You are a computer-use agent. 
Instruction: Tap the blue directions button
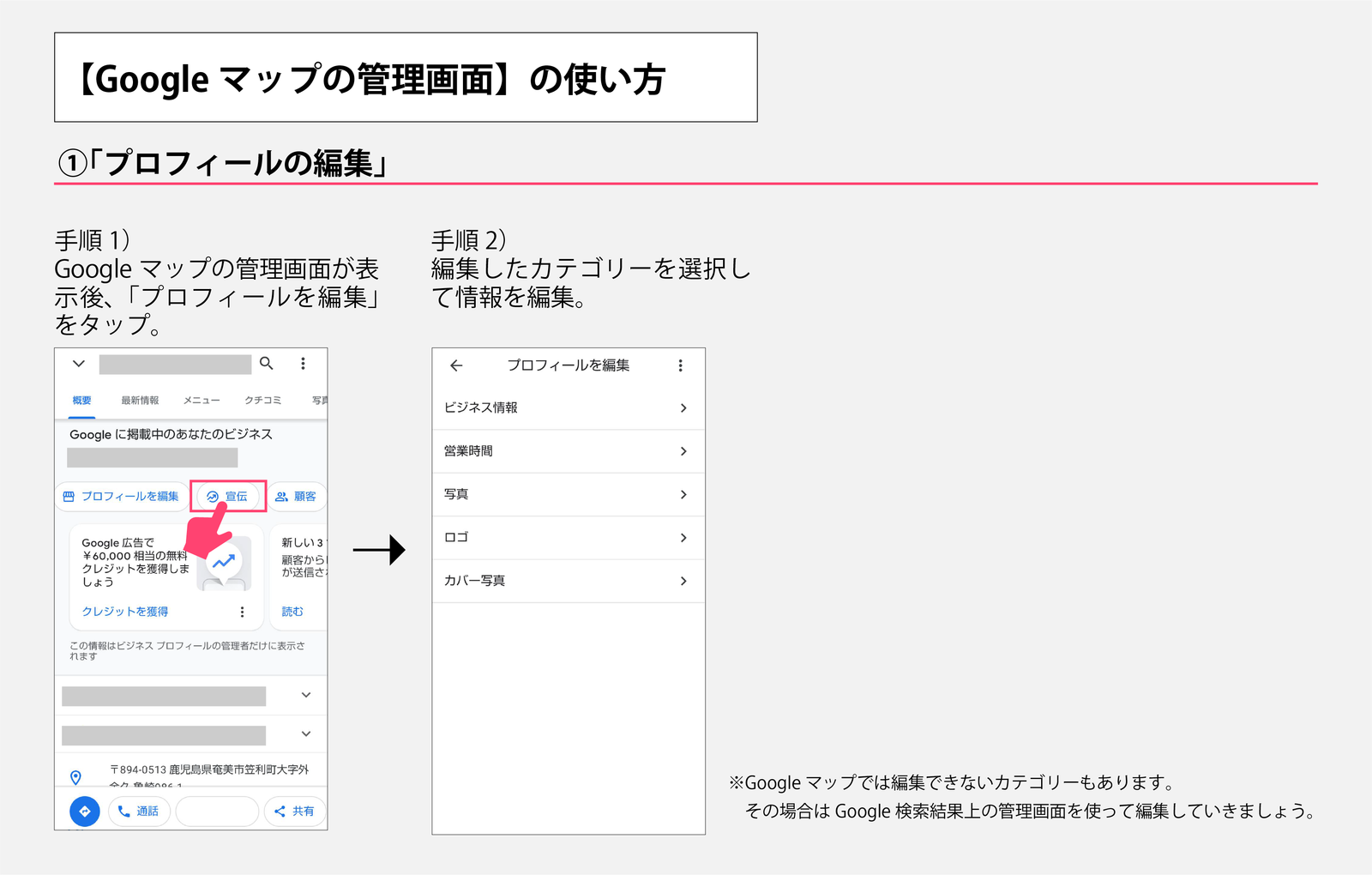point(85,812)
